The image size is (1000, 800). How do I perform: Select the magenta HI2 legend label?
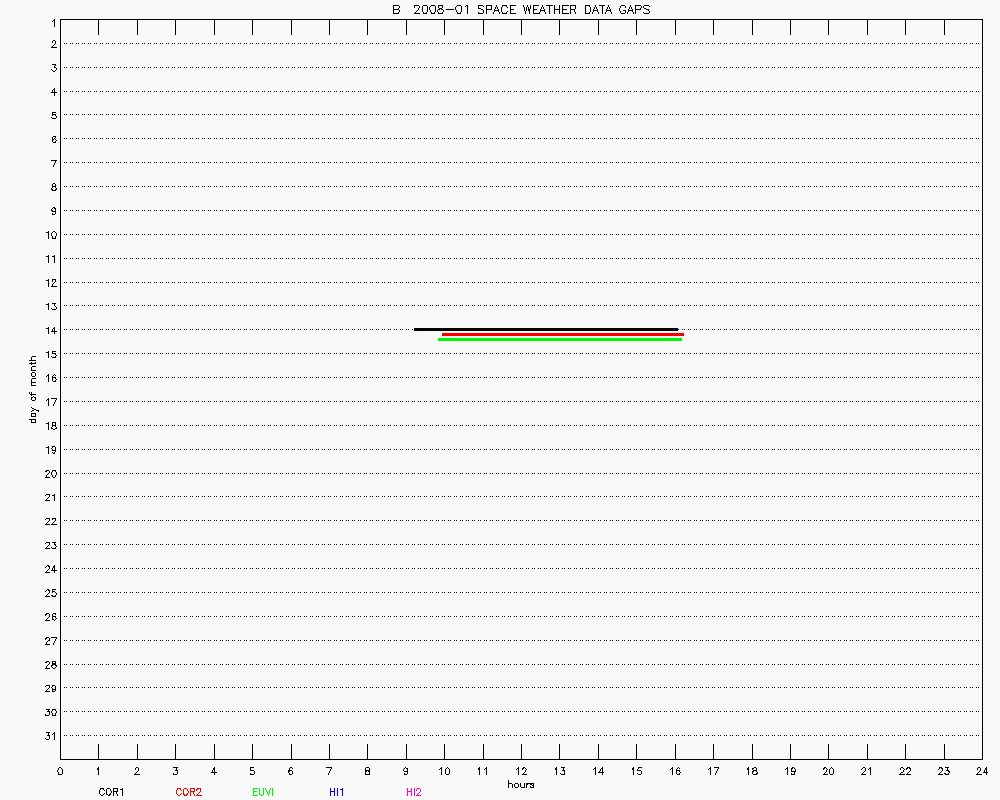point(413,792)
